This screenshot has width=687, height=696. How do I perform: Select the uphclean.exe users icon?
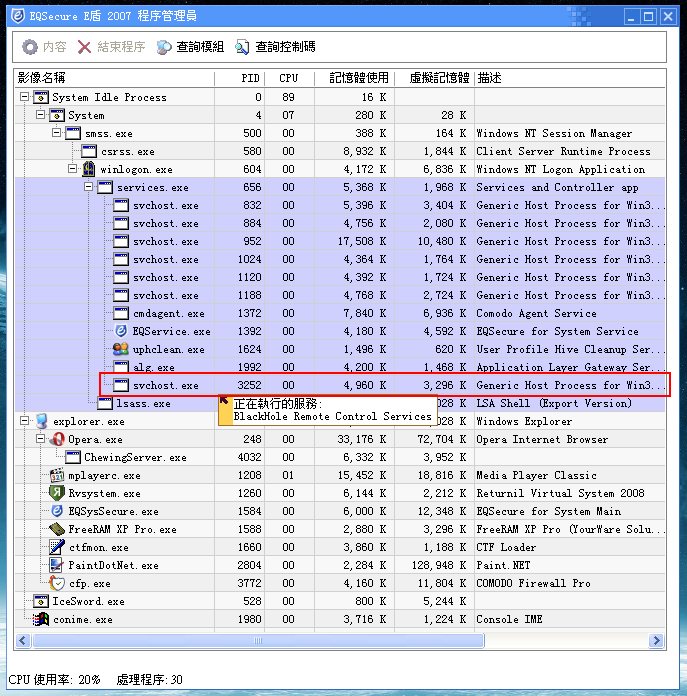(121, 349)
